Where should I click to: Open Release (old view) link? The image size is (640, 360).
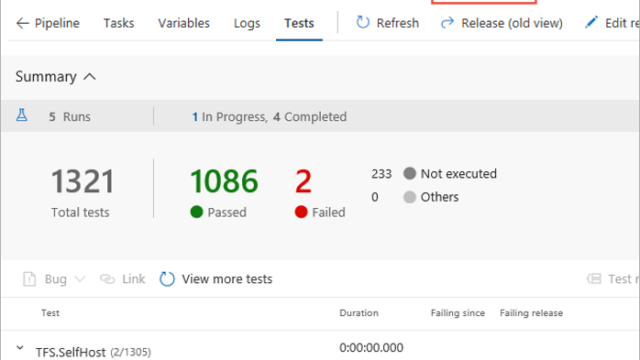[x=512, y=23]
